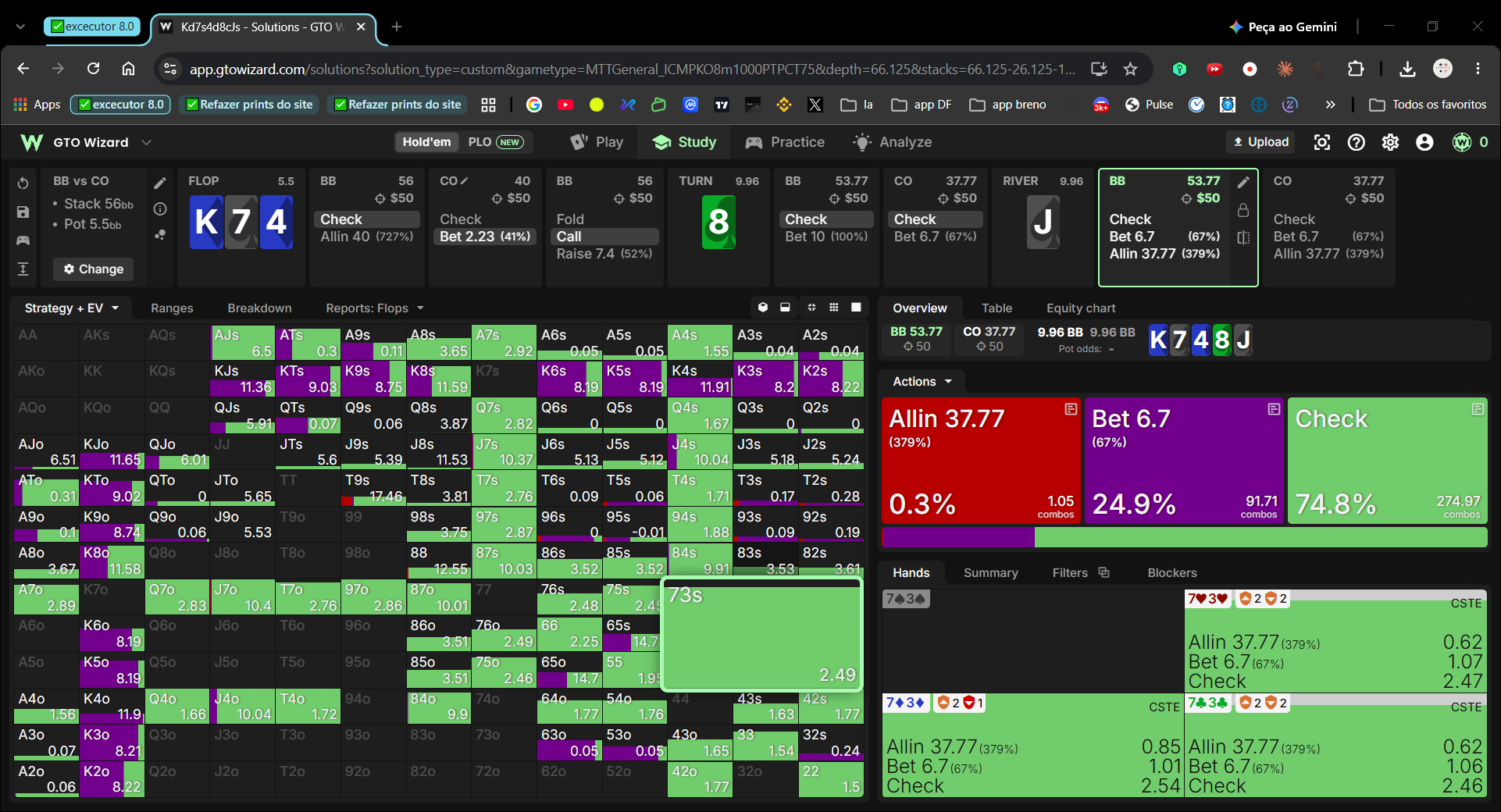The image size is (1501, 812).
Task: Switch matrix to compact four-square view icon
Action: (811, 308)
